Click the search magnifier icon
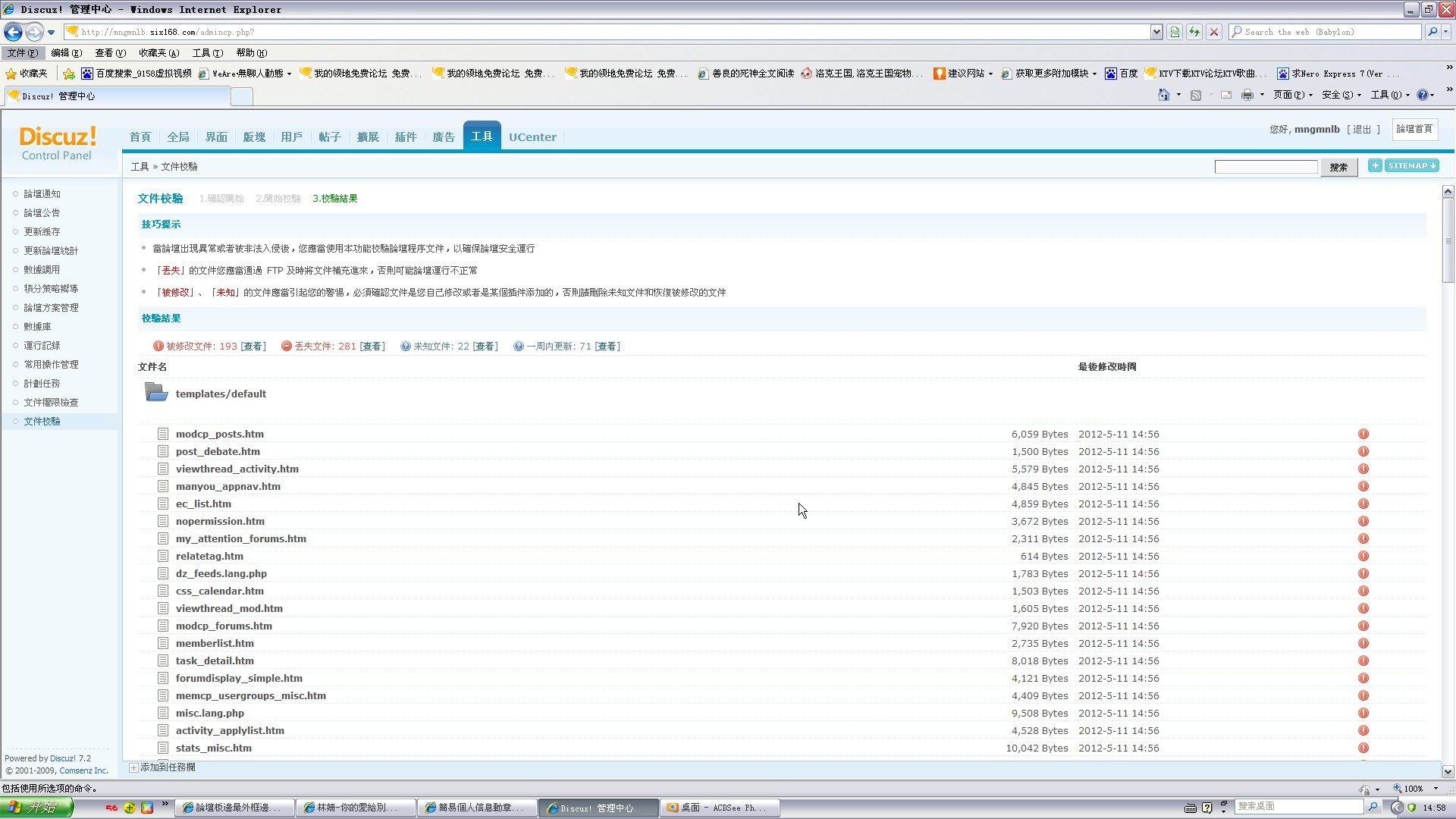This screenshot has width=1456, height=819. coord(1432,32)
